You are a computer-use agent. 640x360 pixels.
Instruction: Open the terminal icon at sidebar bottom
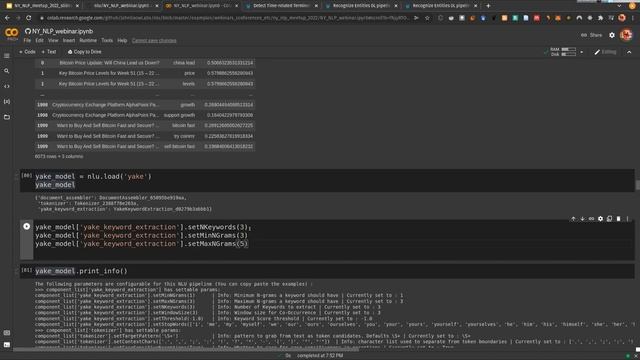coord(7,345)
